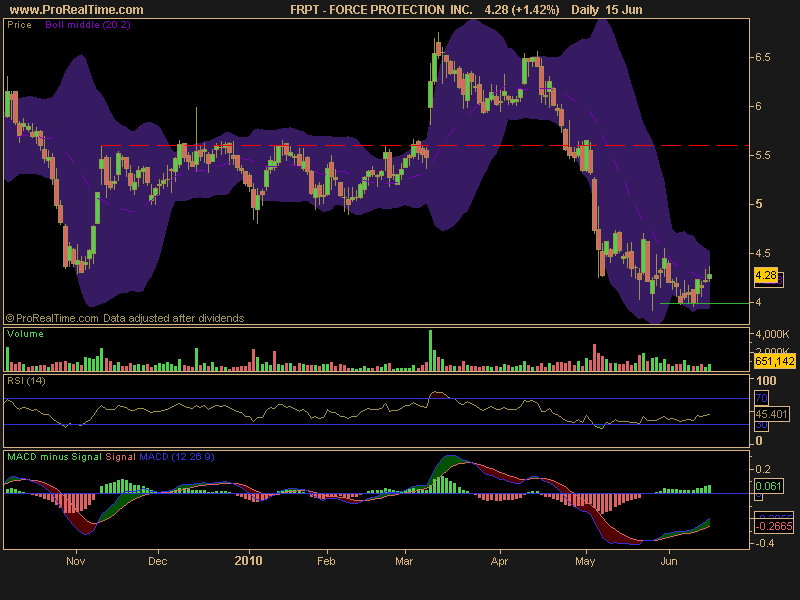
Task: Click the 100 RSI axis label
Action: pos(766,381)
